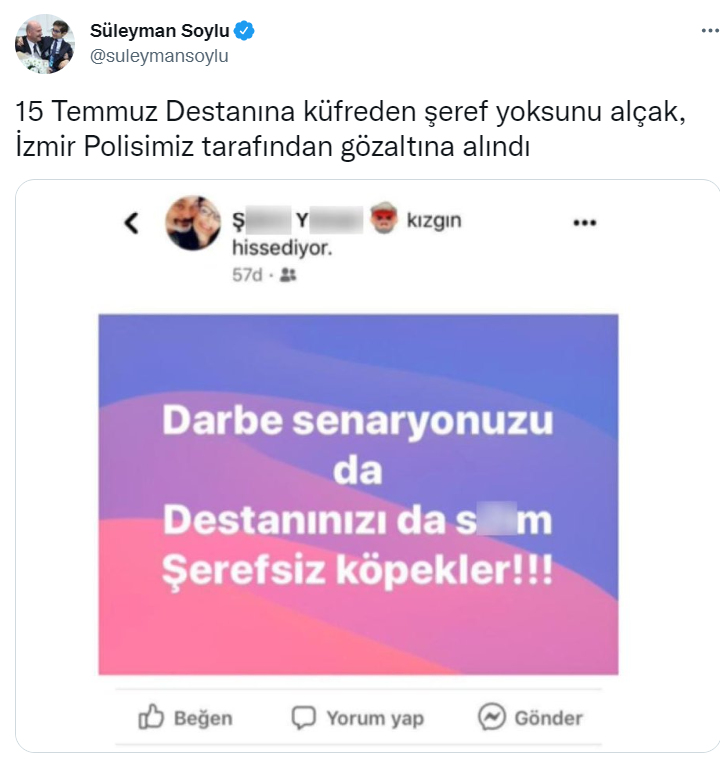
Task: Click the back arrow in the Facebook post
Action: [x=131, y=222]
